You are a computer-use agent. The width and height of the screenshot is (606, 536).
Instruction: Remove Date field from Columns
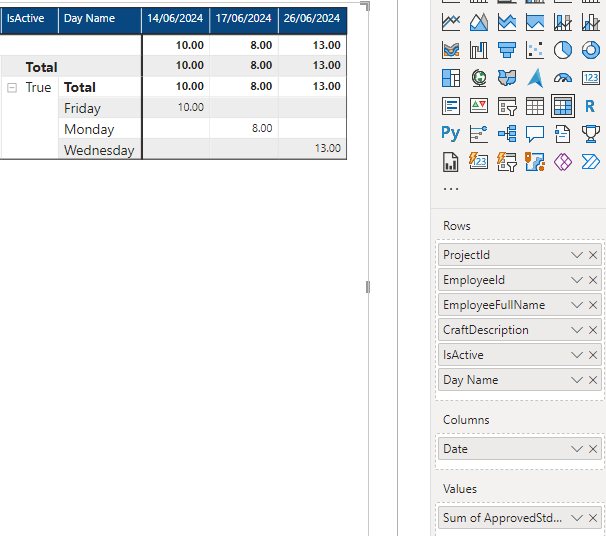(x=593, y=449)
